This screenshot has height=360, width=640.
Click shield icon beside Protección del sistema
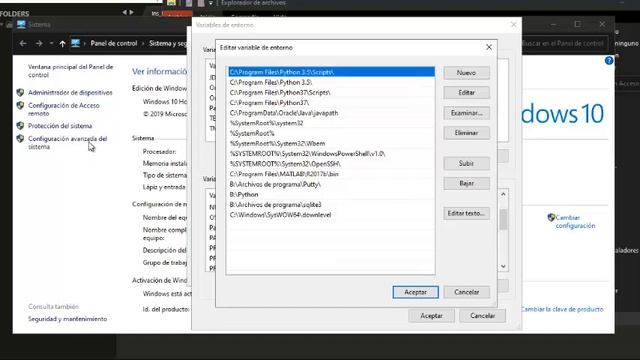(x=20, y=126)
